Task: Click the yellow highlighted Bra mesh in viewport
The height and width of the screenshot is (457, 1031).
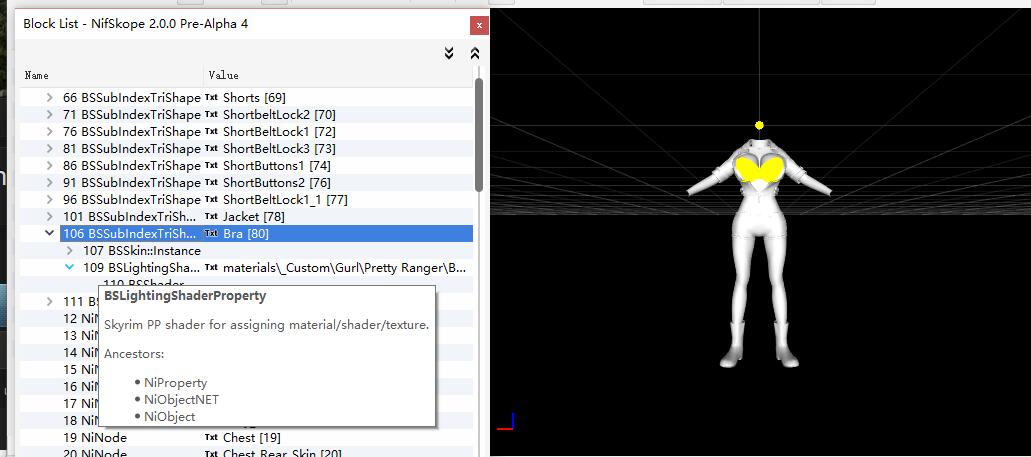Action: tap(759, 168)
